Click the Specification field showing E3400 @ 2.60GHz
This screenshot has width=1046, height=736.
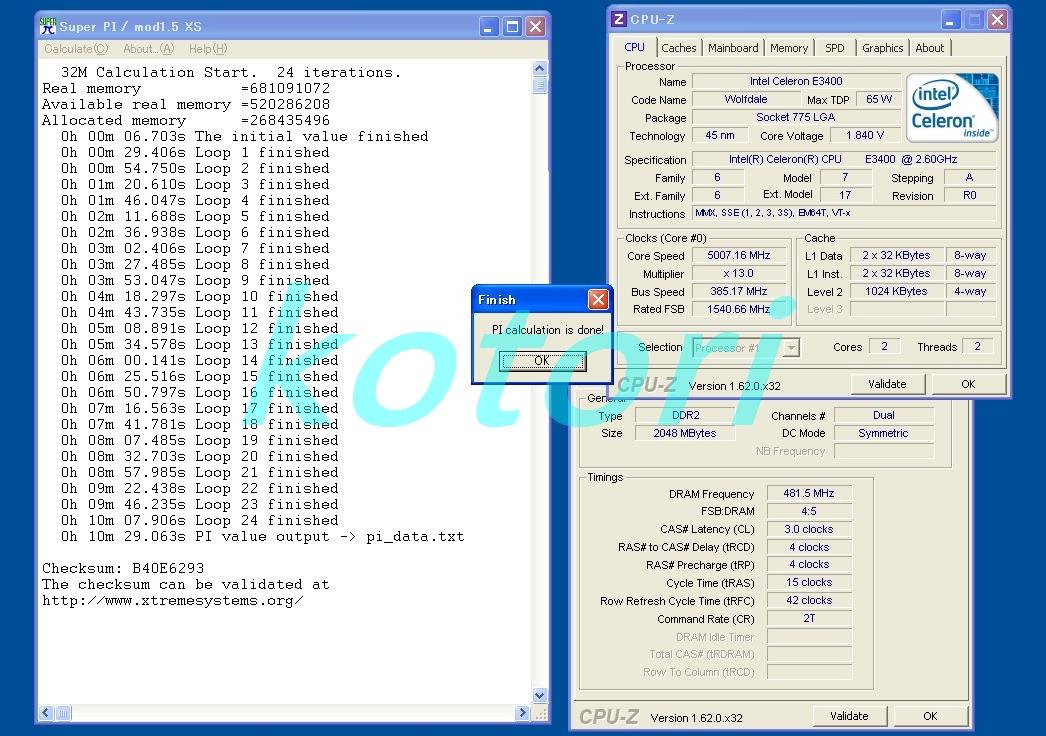pos(845,159)
